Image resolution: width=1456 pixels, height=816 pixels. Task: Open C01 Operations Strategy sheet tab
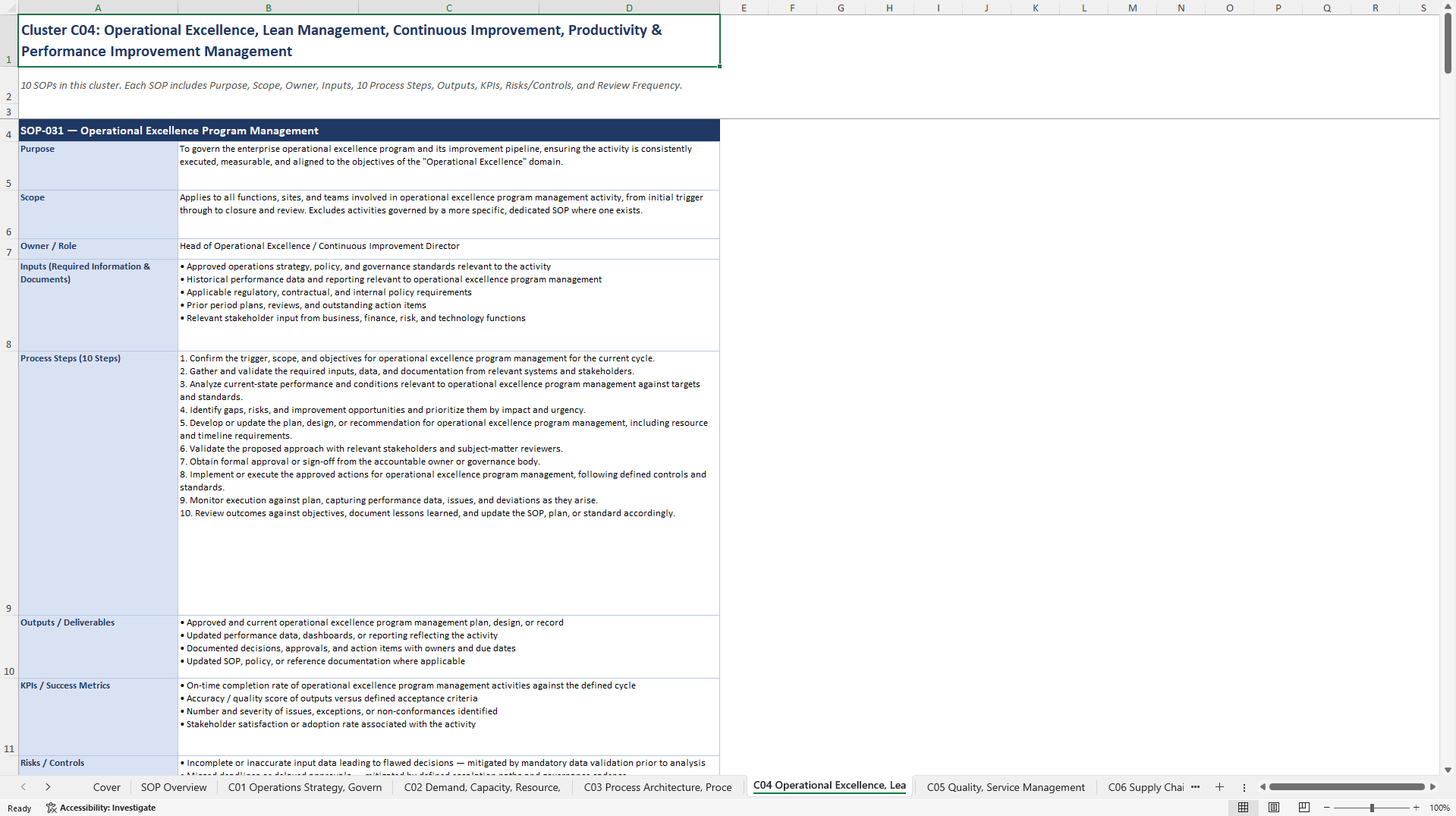(305, 787)
